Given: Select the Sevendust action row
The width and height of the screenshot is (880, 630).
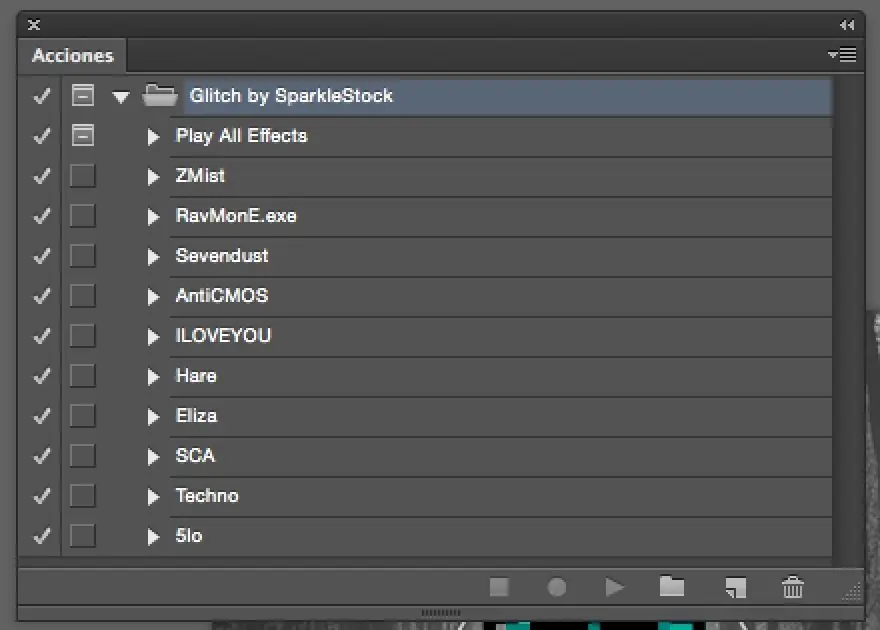Looking at the screenshot, I should [501, 256].
